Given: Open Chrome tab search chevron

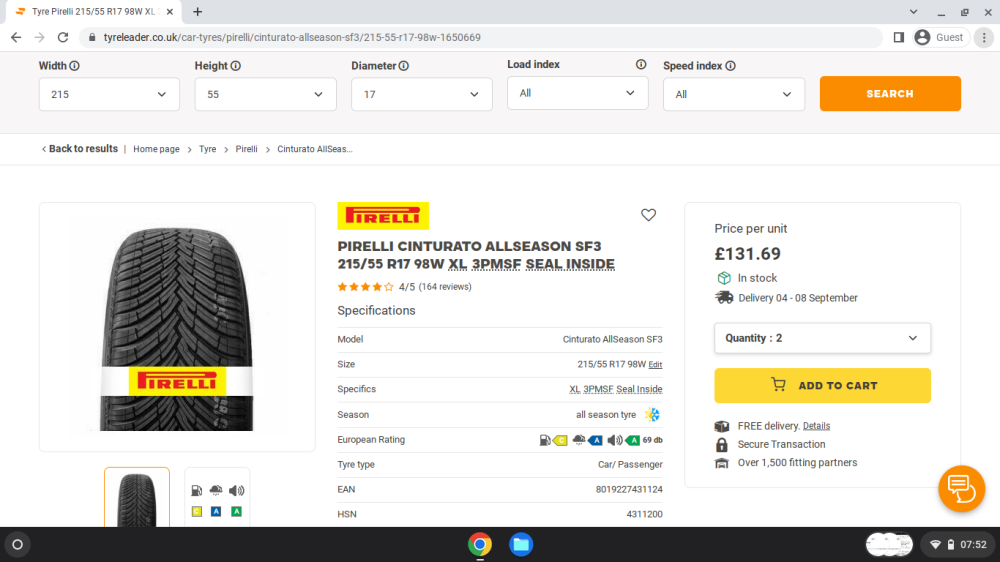Looking at the screenshot, I should (913, 11).
